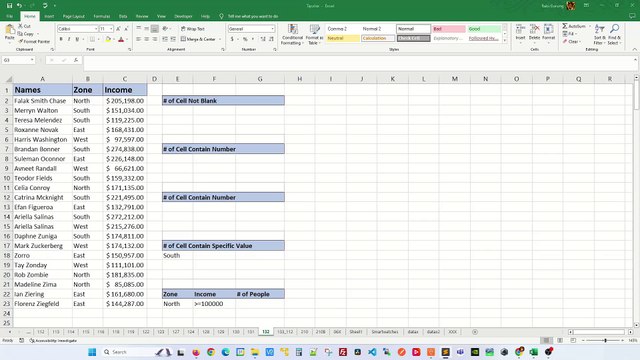640x360 pixels.
Task: Click the Undo arrow in title bar
Action: [19, 5]
